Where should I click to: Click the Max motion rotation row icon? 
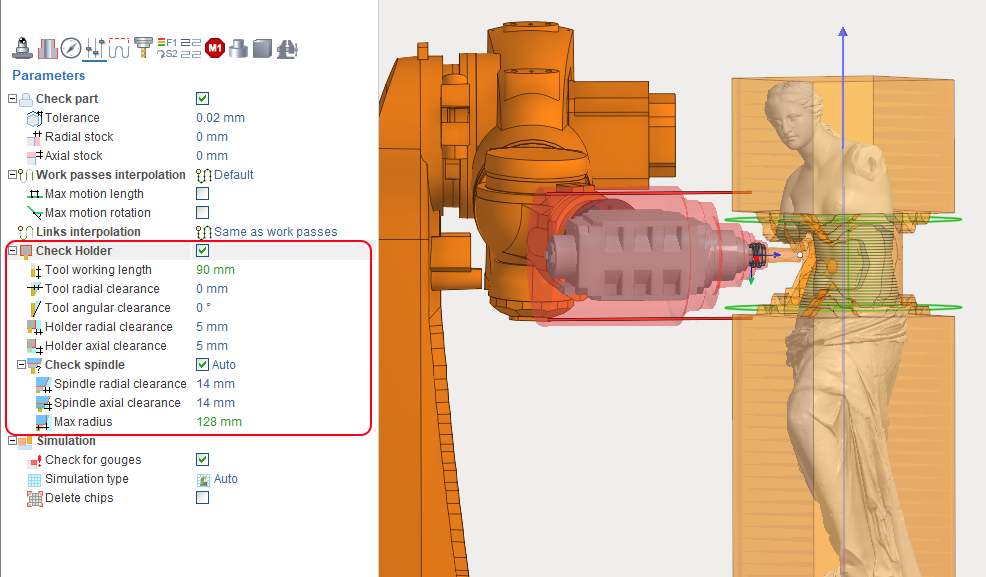35,213
